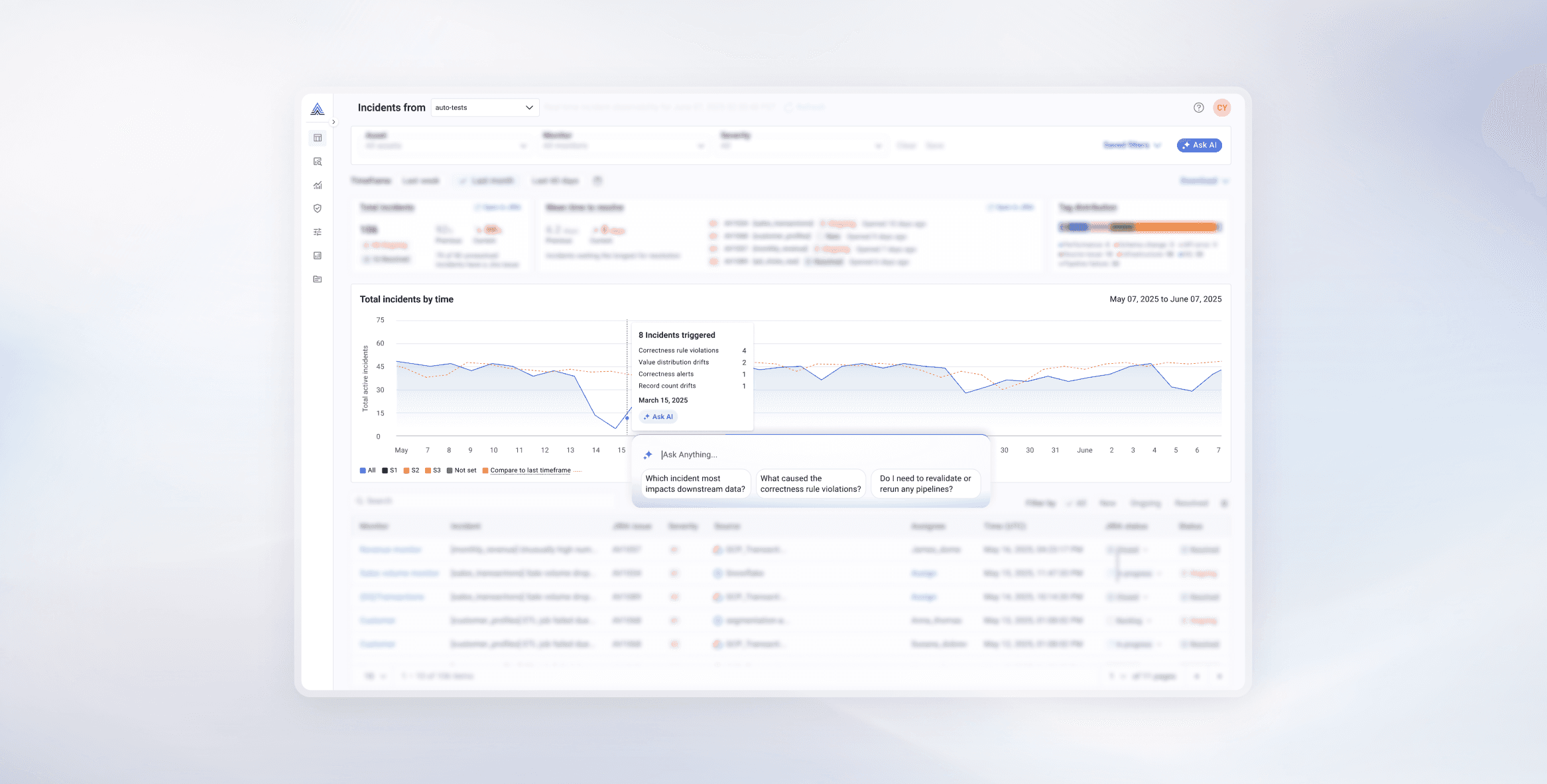The height and width of the screenshot is (784, 1547).
Task: Open the shield check sidebar icon
Action: 318,208
